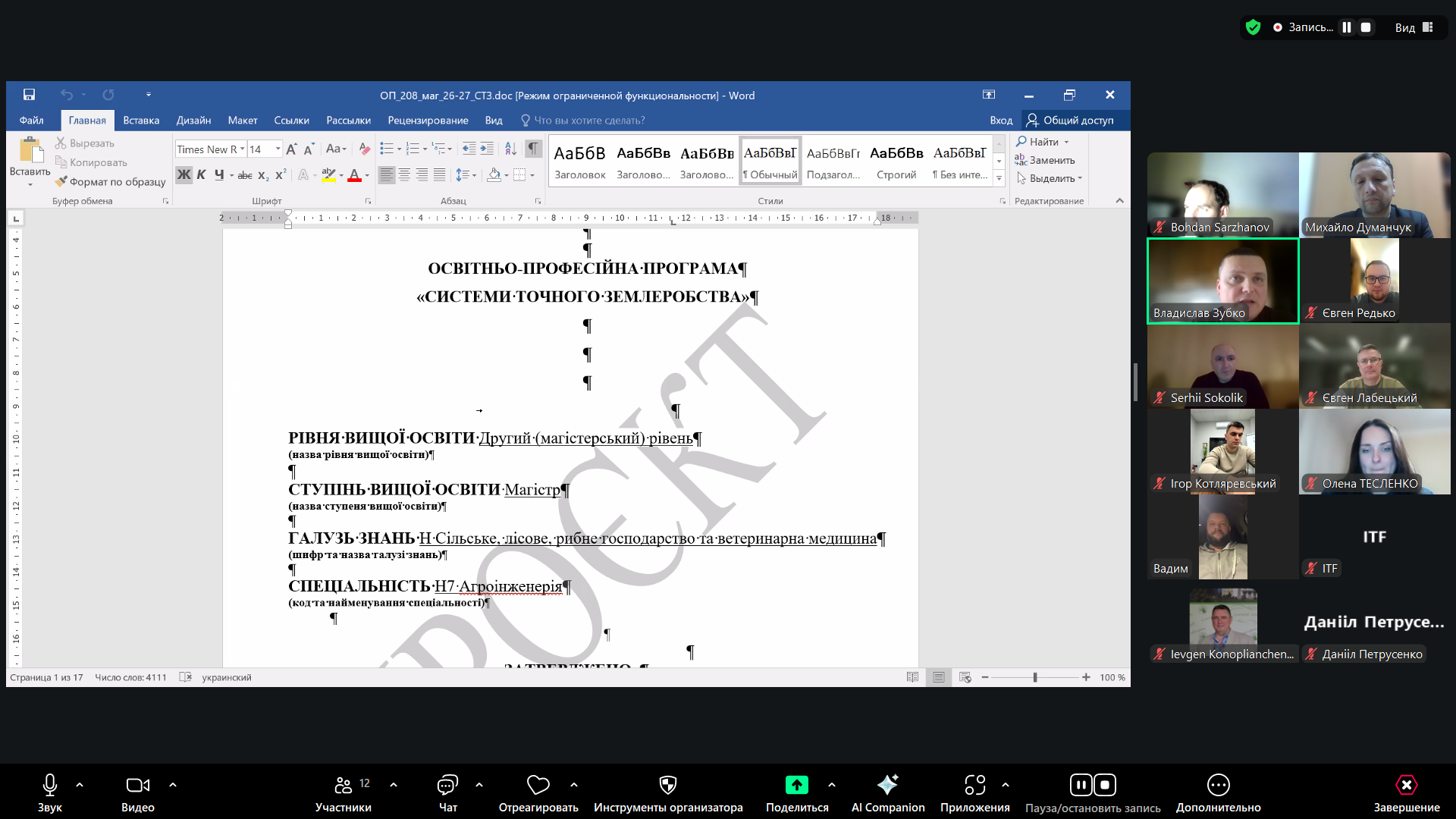Toggle paragraph marks display button
The width and height of the screenshot is (1456, 819).
click(x=534, y=149)
